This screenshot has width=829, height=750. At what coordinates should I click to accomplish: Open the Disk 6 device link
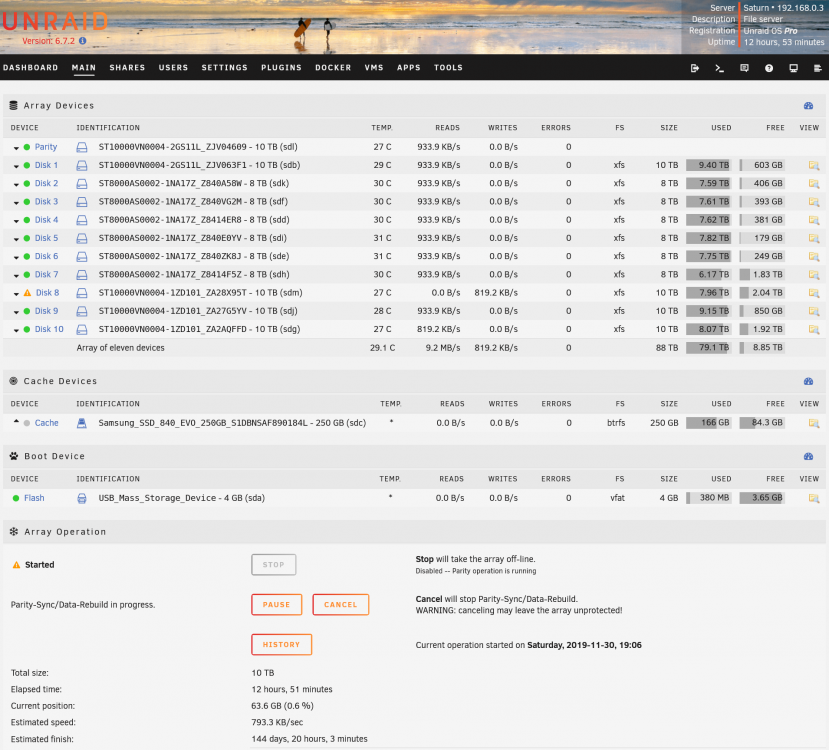coord(47,256)
